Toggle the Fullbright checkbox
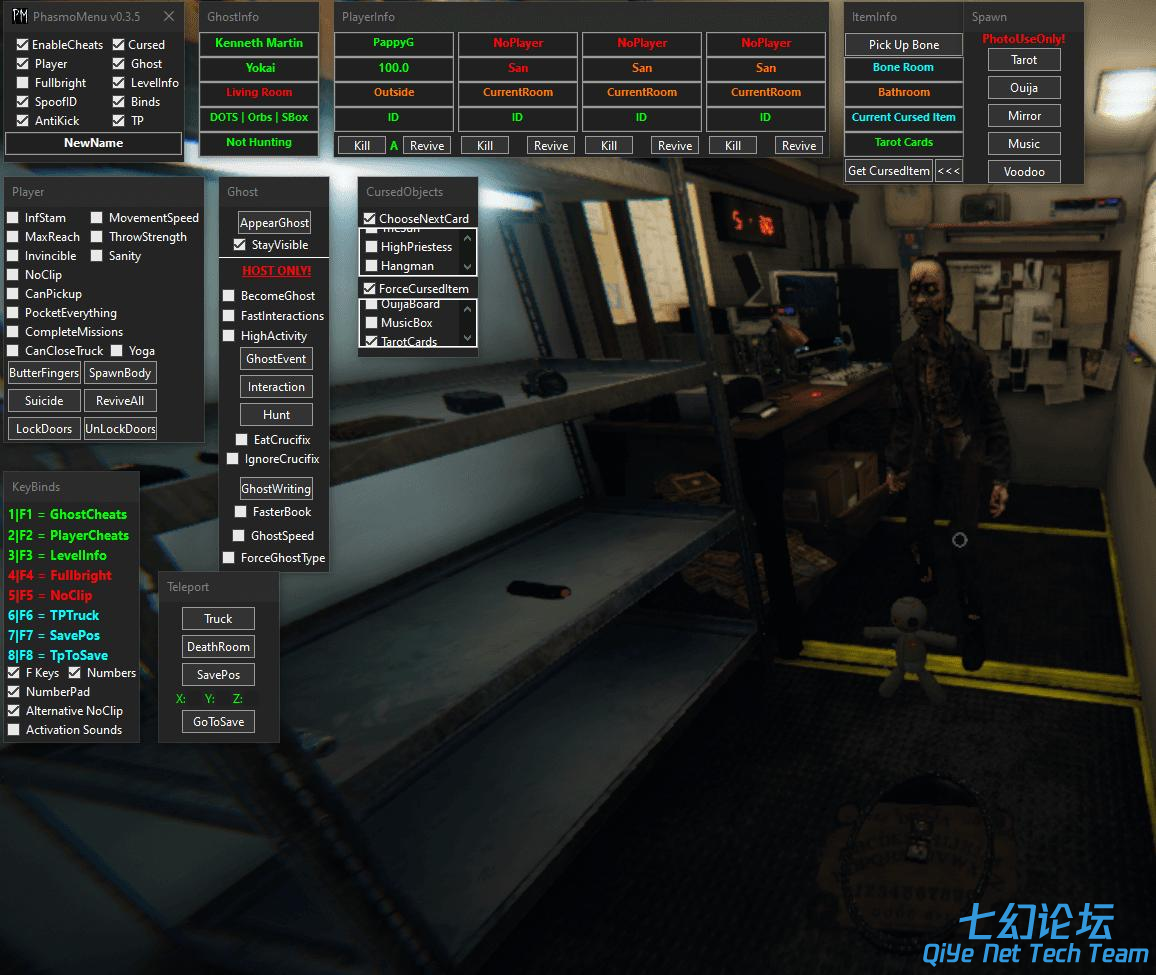 (22, 83)
